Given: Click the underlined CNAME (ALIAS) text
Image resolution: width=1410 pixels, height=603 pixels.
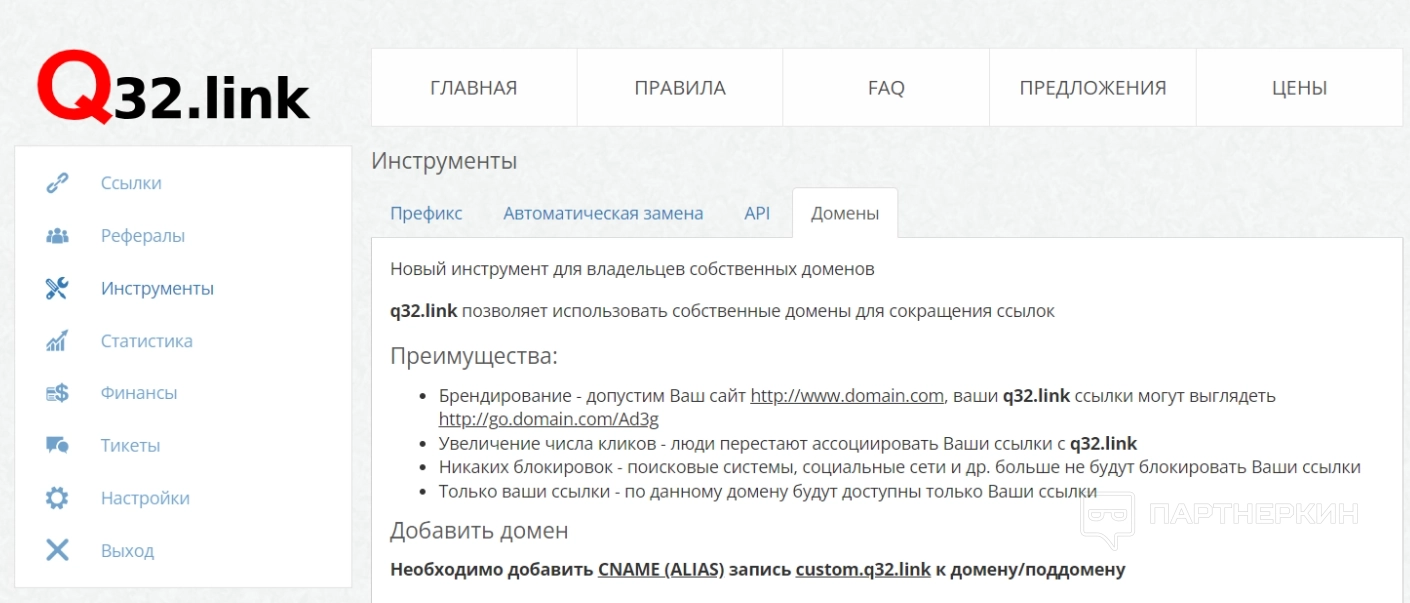Looking at the screenshot, I should click(x=661, y=570).
